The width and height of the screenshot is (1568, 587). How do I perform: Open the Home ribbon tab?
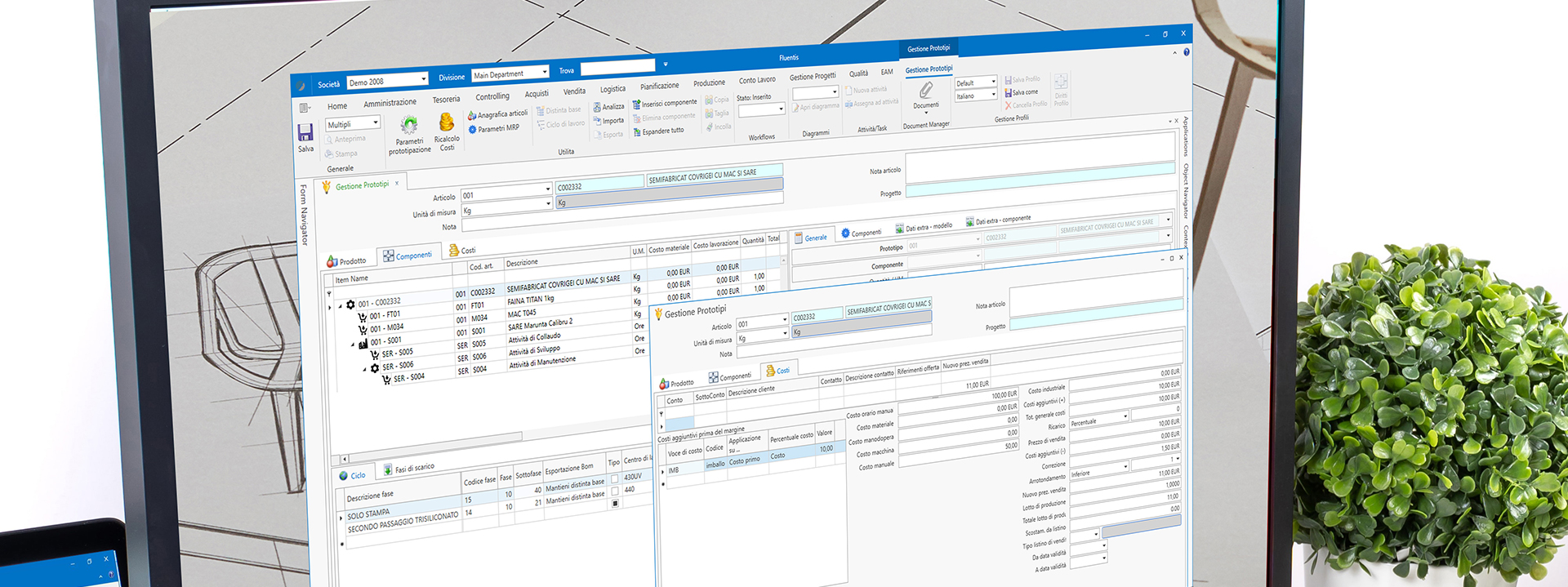coord(337,106)
